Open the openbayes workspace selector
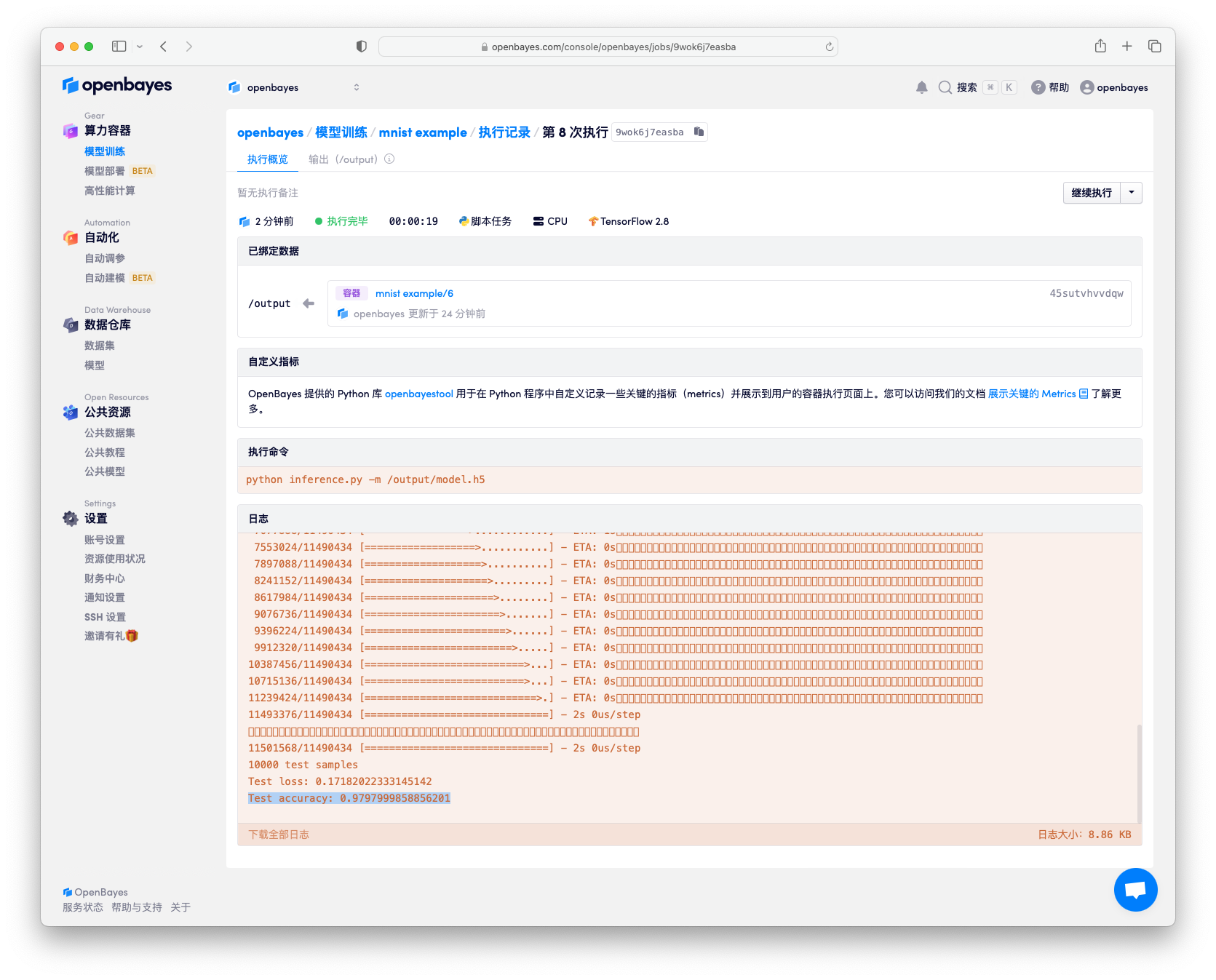 point(294,87)
